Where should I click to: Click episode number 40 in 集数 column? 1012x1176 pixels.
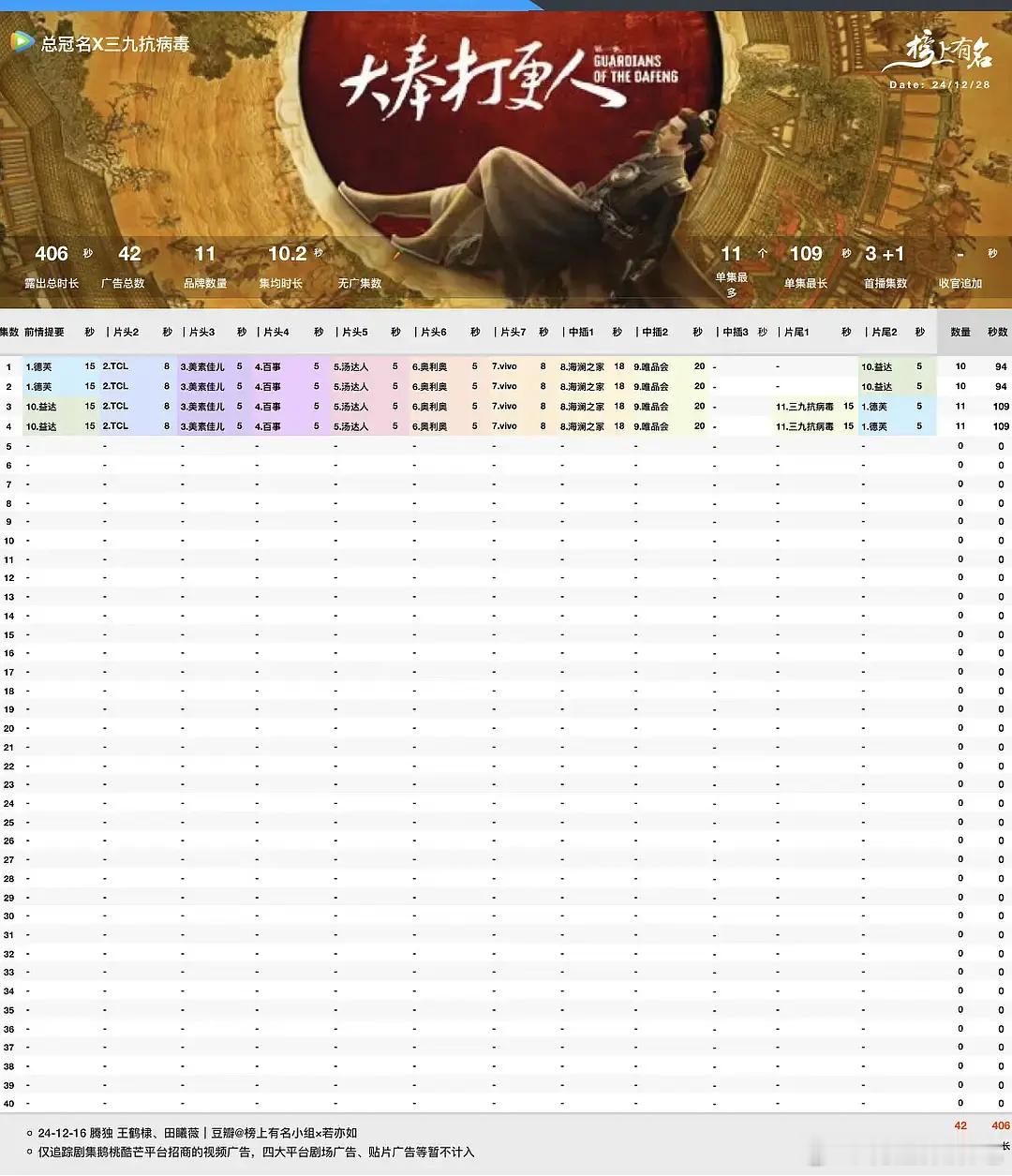[9, 1104]
